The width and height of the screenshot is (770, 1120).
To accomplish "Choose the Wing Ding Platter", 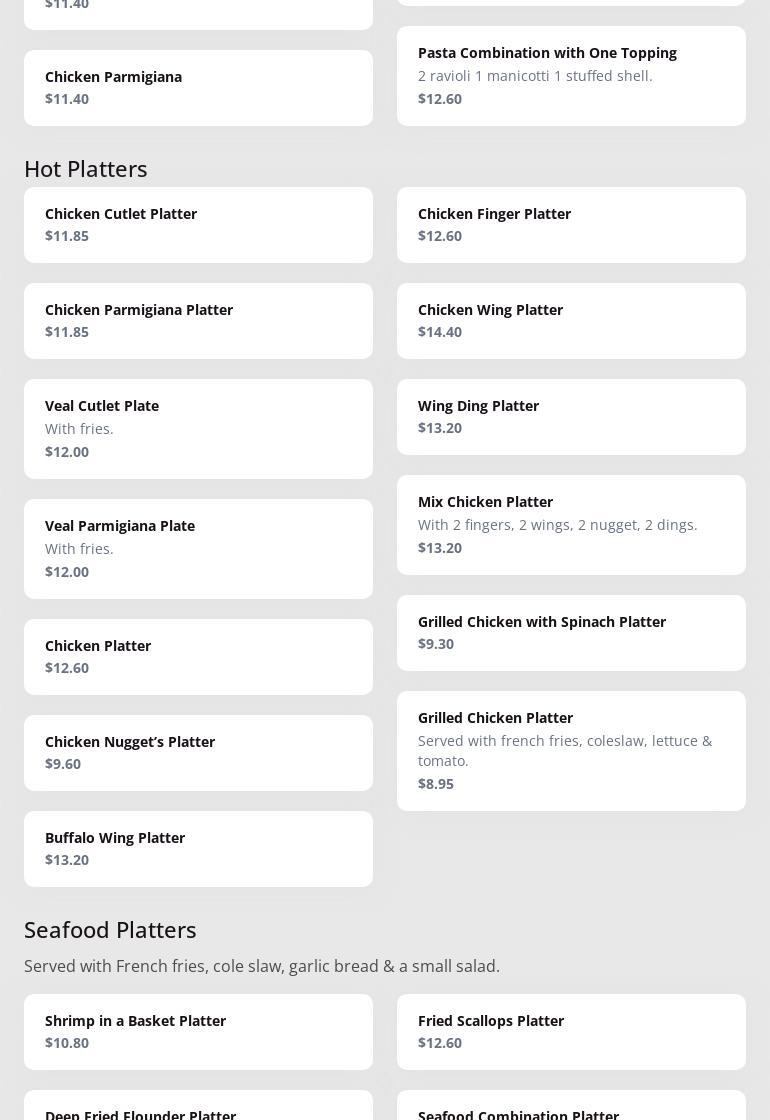I will pos(571,417).
